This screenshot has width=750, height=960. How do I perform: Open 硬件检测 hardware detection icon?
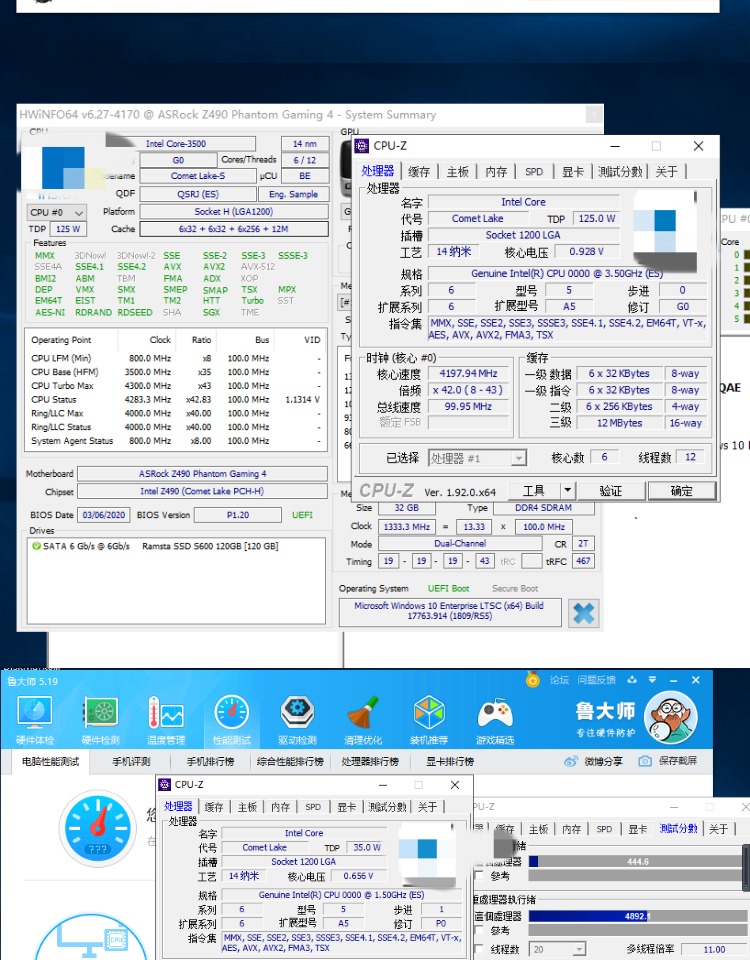point(100,720)
